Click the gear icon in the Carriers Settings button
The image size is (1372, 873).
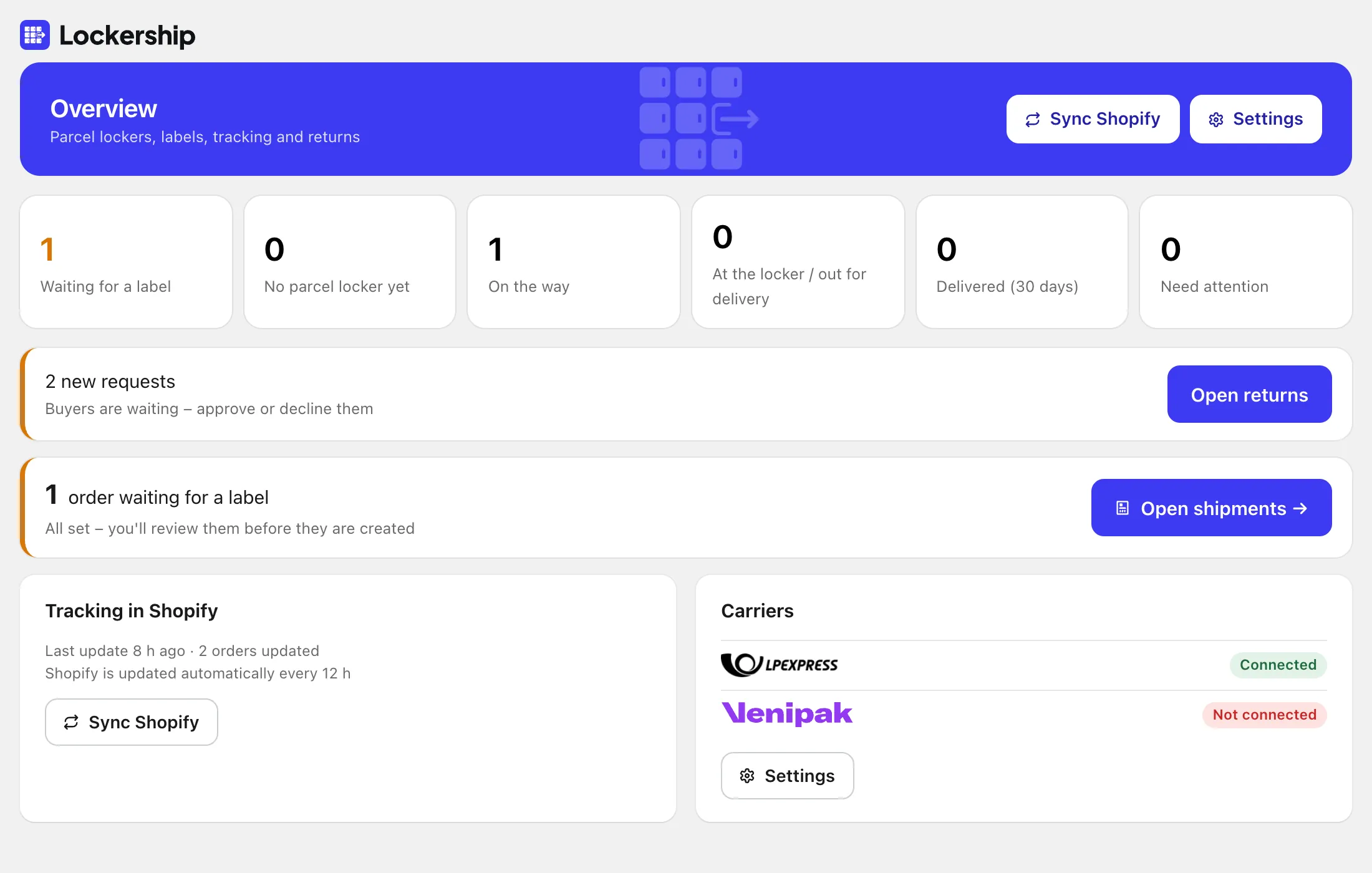(747, 776)
